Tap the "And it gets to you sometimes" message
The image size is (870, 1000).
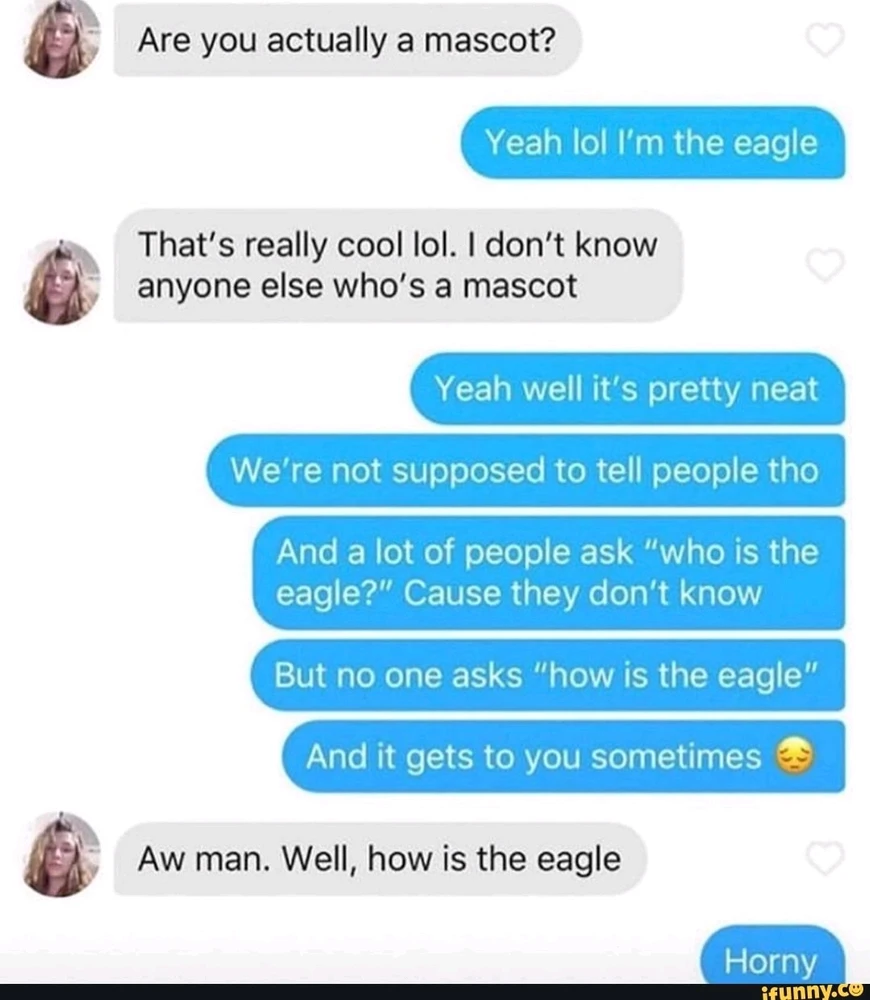(564, 756)
